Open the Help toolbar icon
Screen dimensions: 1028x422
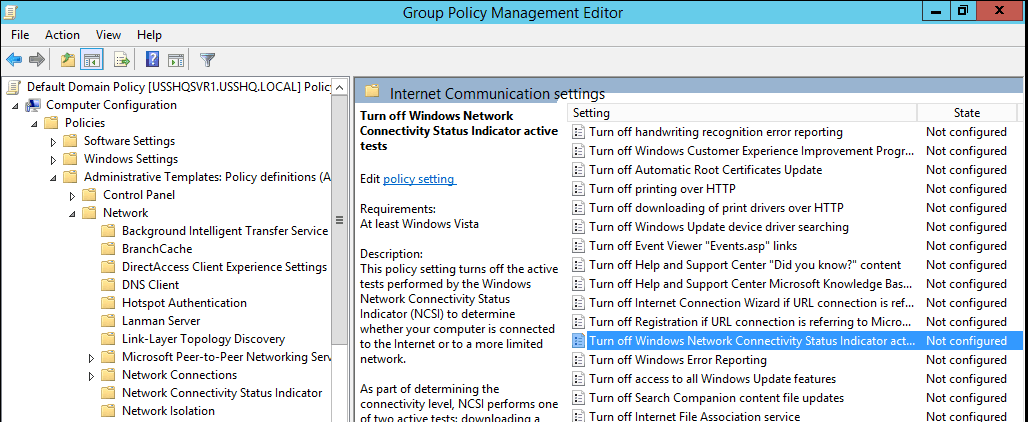coord(152,60)
